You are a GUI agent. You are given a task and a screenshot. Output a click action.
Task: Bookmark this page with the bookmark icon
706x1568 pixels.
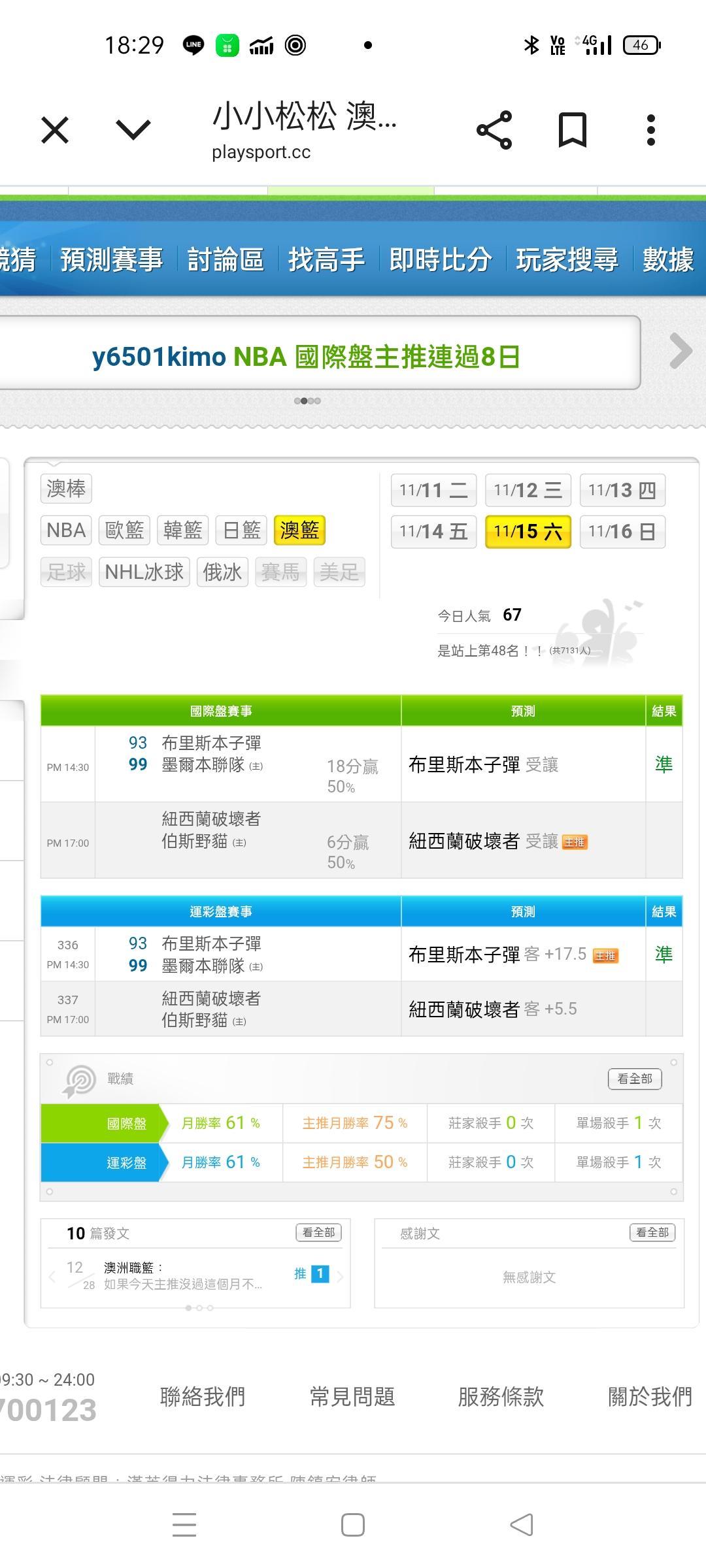click(x=573, y=130)
